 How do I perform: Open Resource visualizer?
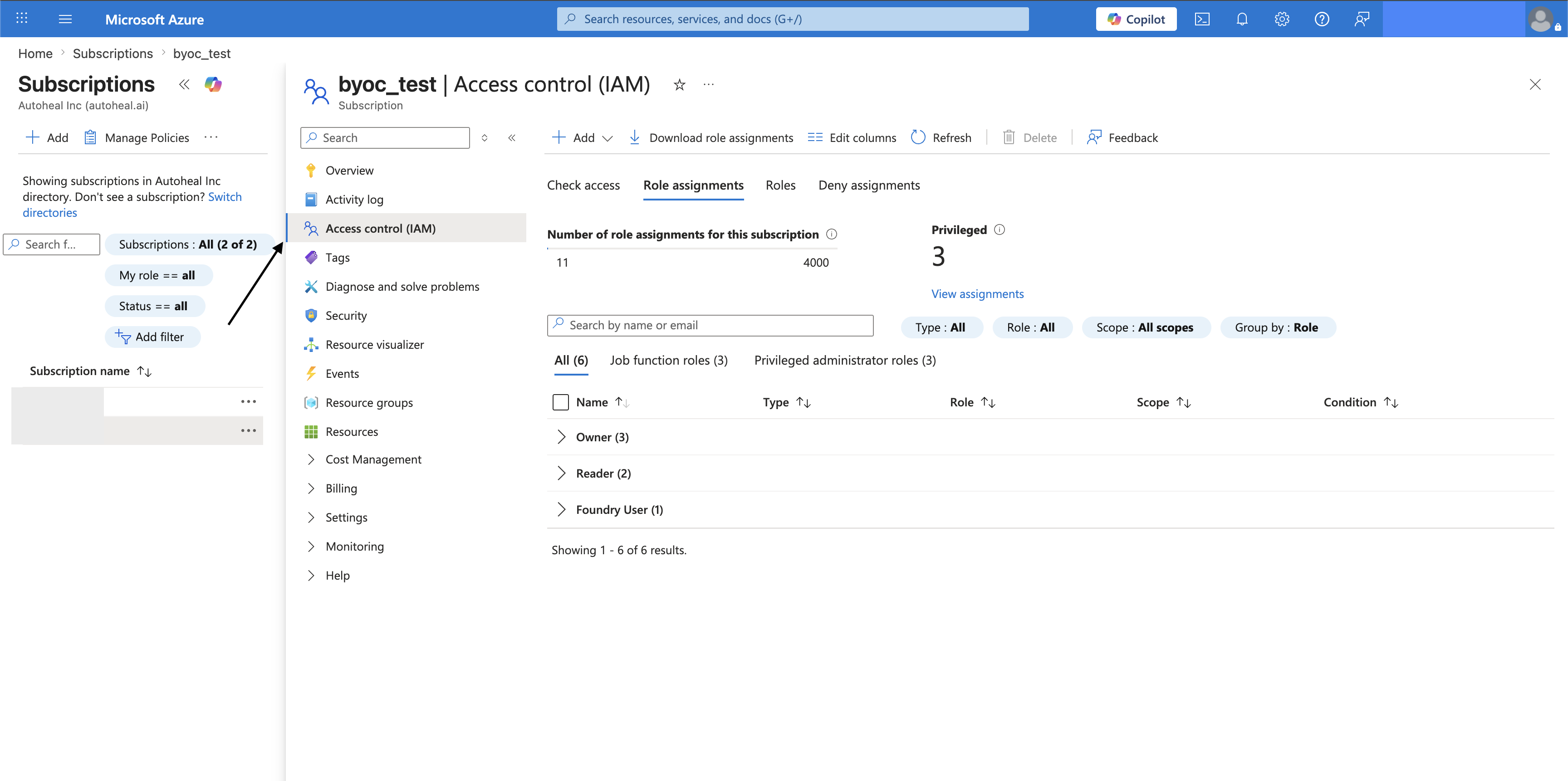374,344
